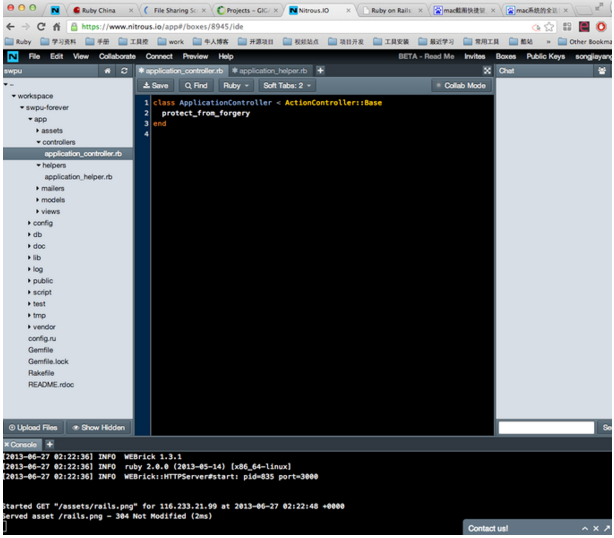Click the chat message input field
This screenshot has height=538, width=614.
(x=545, y=427)
